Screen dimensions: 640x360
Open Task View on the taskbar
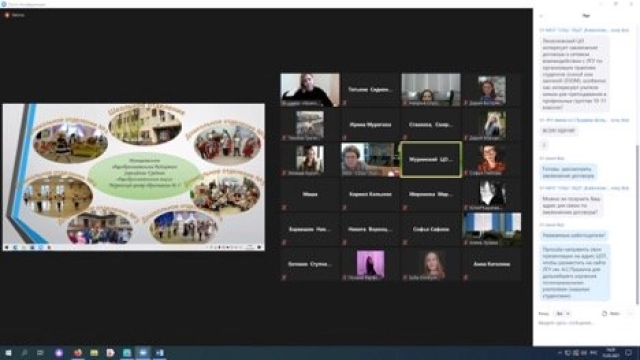[40, 353]
